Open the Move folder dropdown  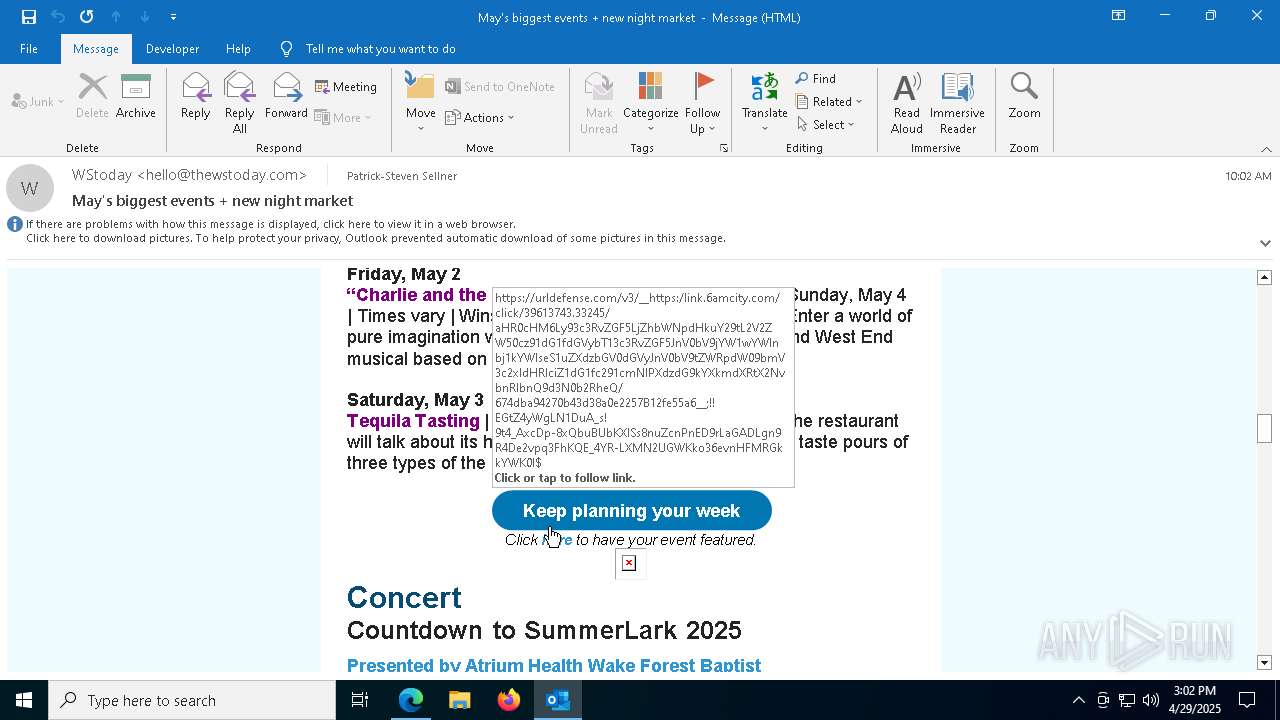click(x=421, y=103)
